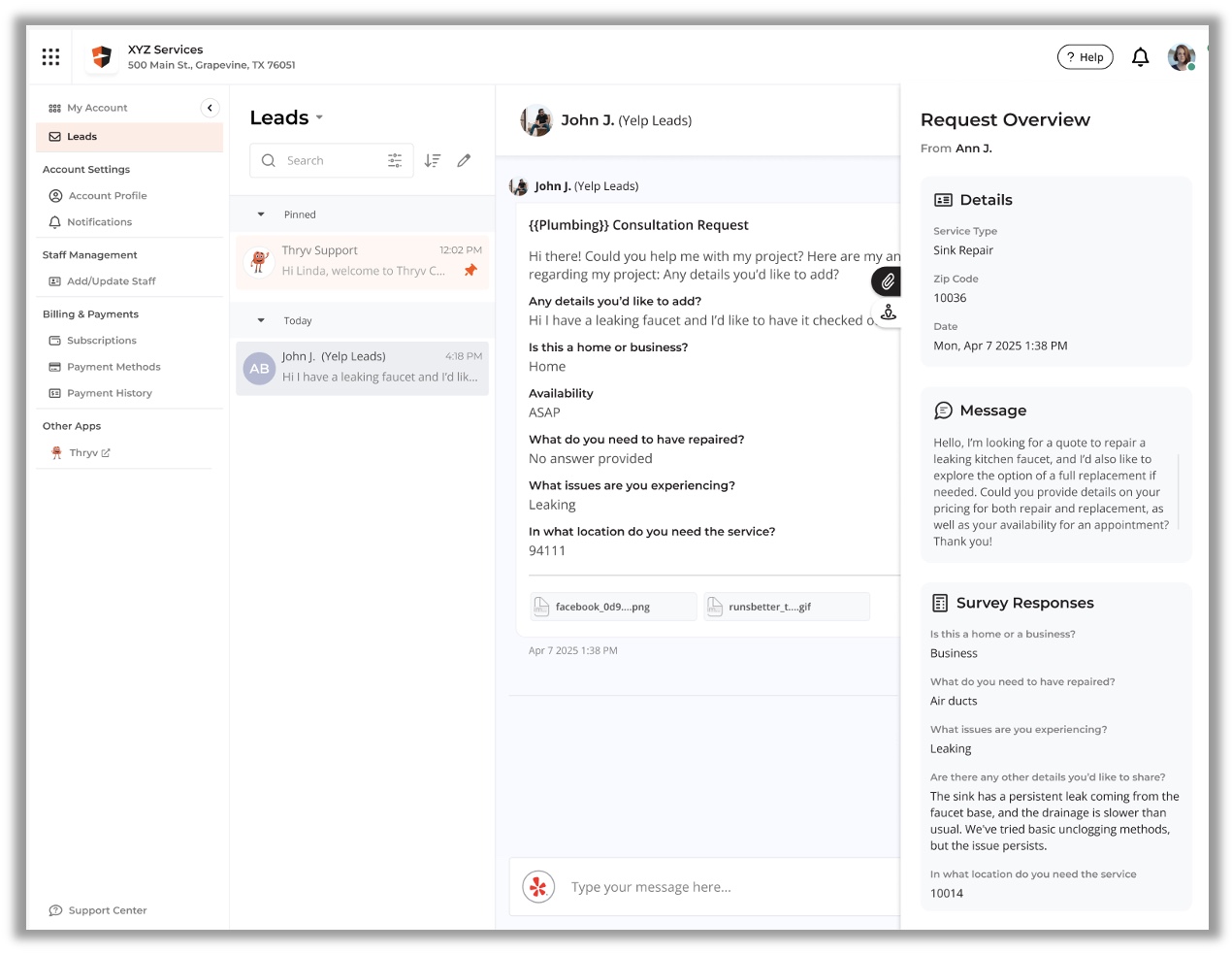Open search filter options icon
The image size is (1232, 955).
[395, 161]
